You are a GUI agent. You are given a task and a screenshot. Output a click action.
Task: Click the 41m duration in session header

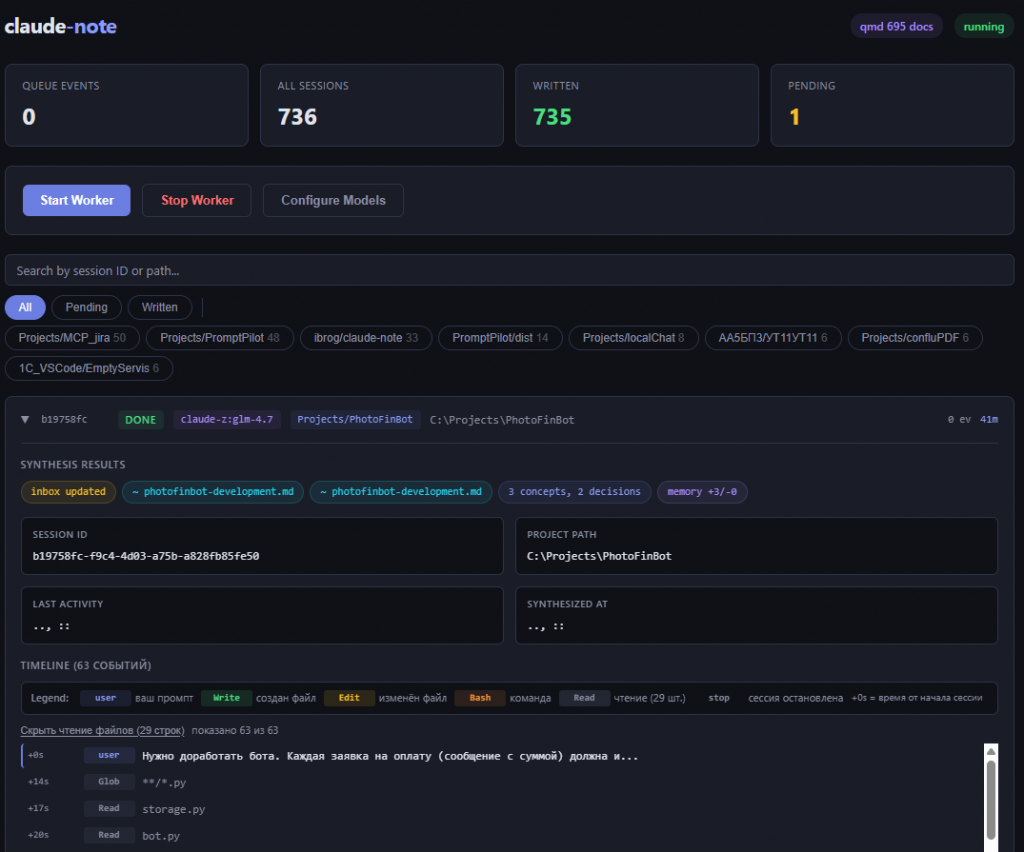pyautogui.click(x=989, y=419)
